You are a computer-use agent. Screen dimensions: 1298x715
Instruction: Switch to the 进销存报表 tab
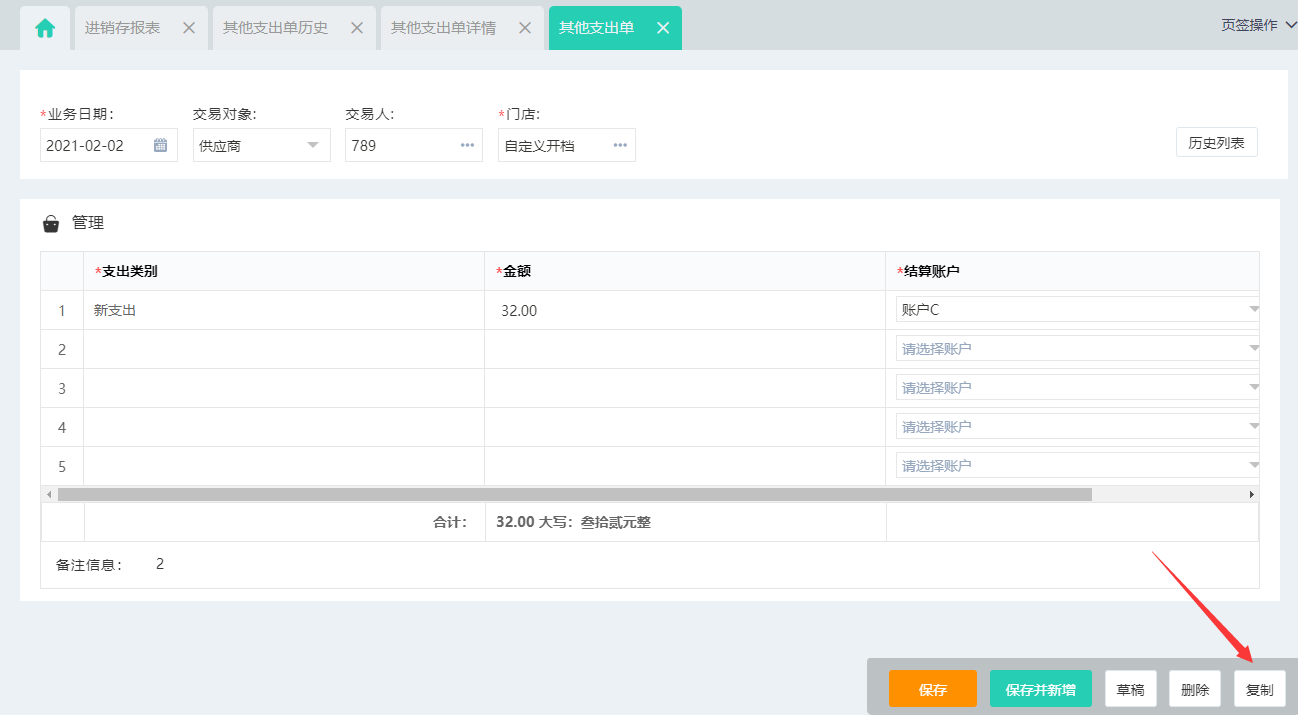(x=123, y=28)
